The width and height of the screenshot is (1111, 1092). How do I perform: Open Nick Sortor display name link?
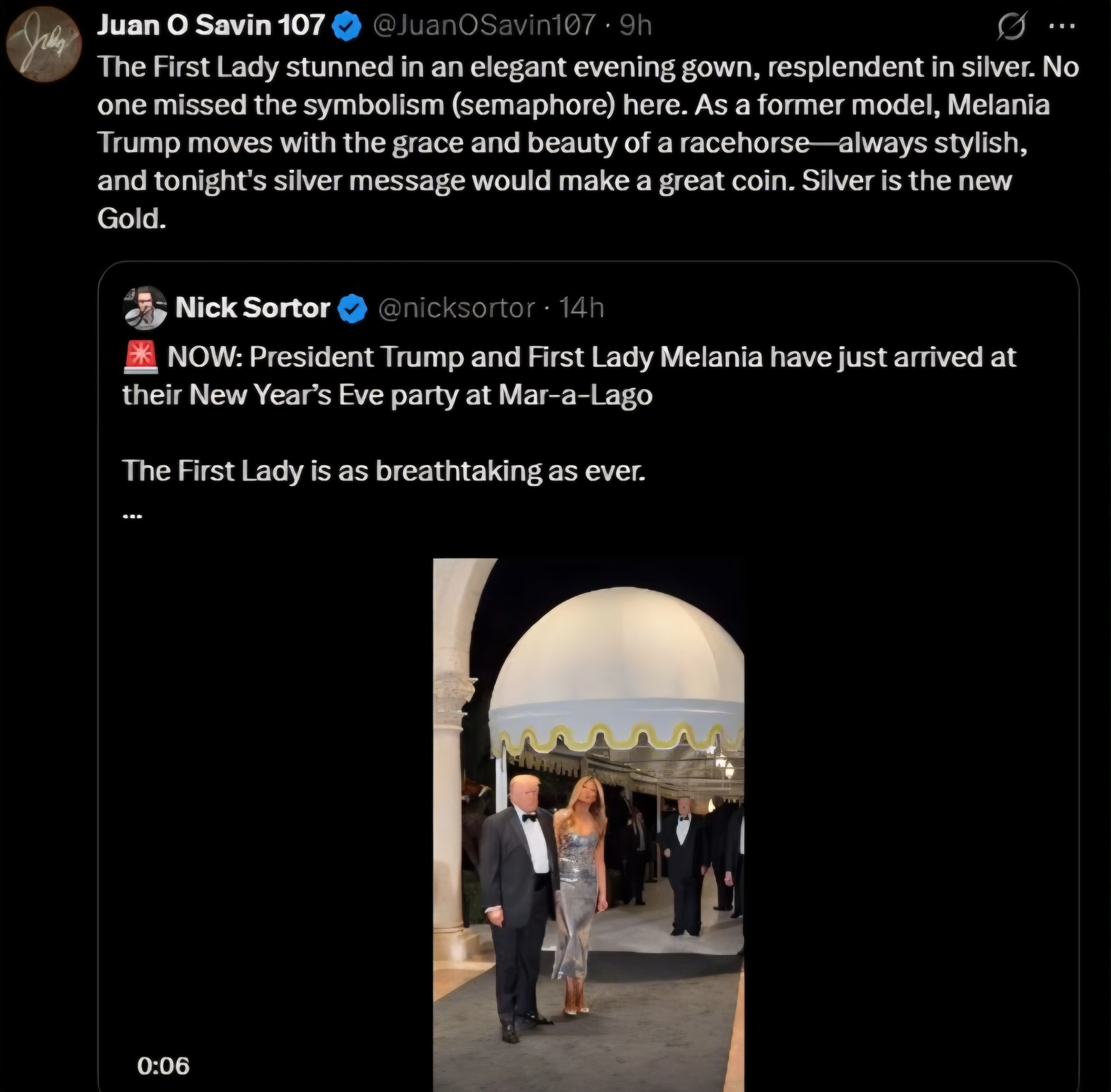pyautogui.click(x=252, y=308)
